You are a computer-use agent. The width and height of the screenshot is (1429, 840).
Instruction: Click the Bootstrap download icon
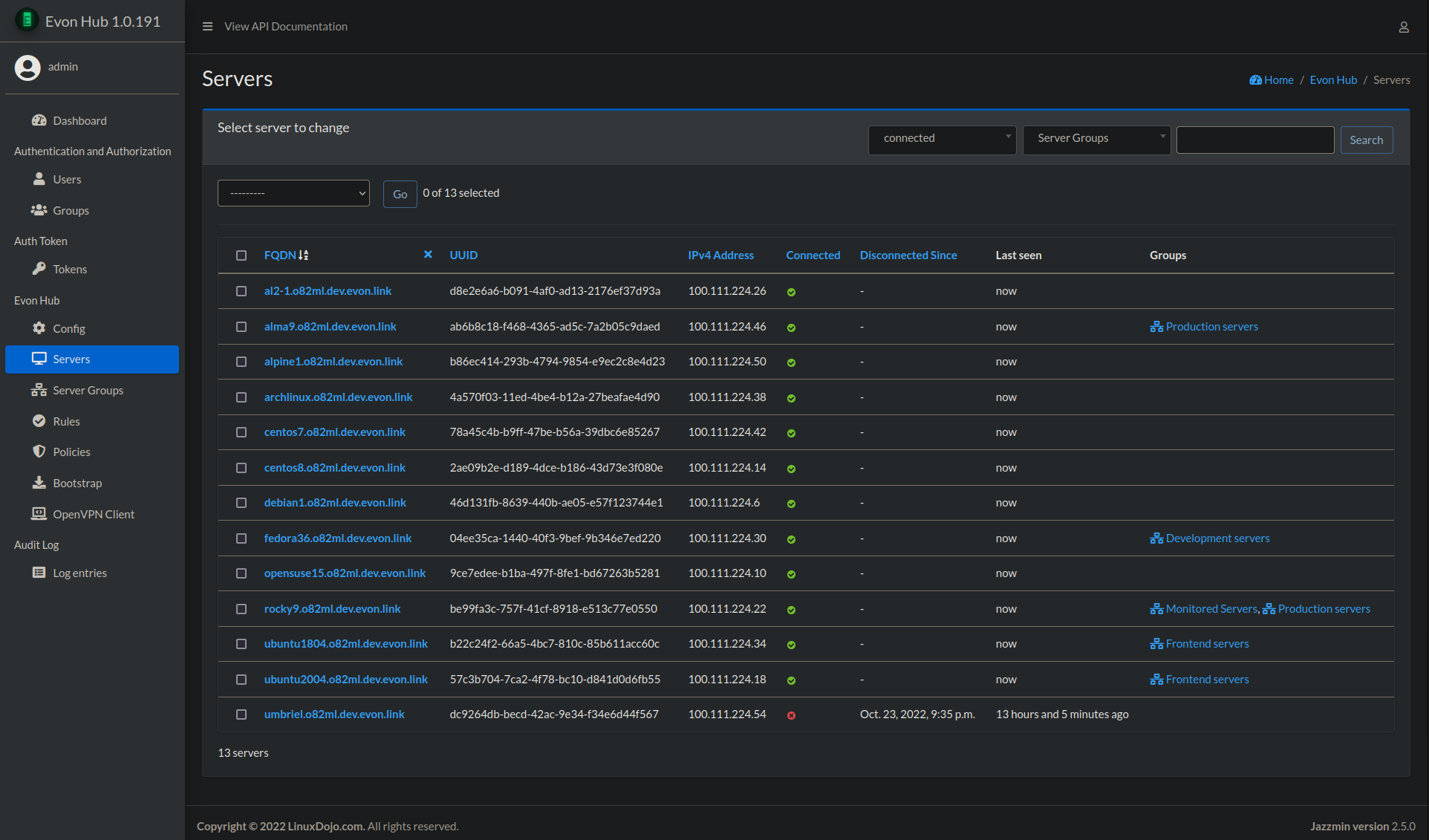(39, 483)
